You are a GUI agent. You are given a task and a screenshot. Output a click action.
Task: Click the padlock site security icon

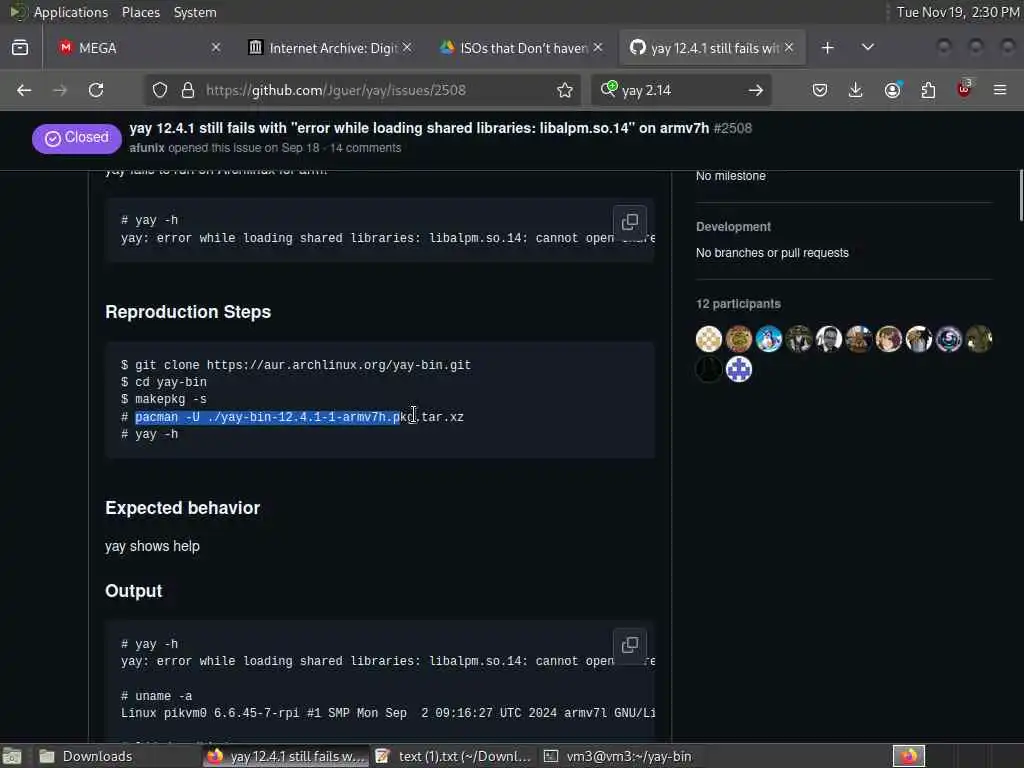(x=188, y=90)
